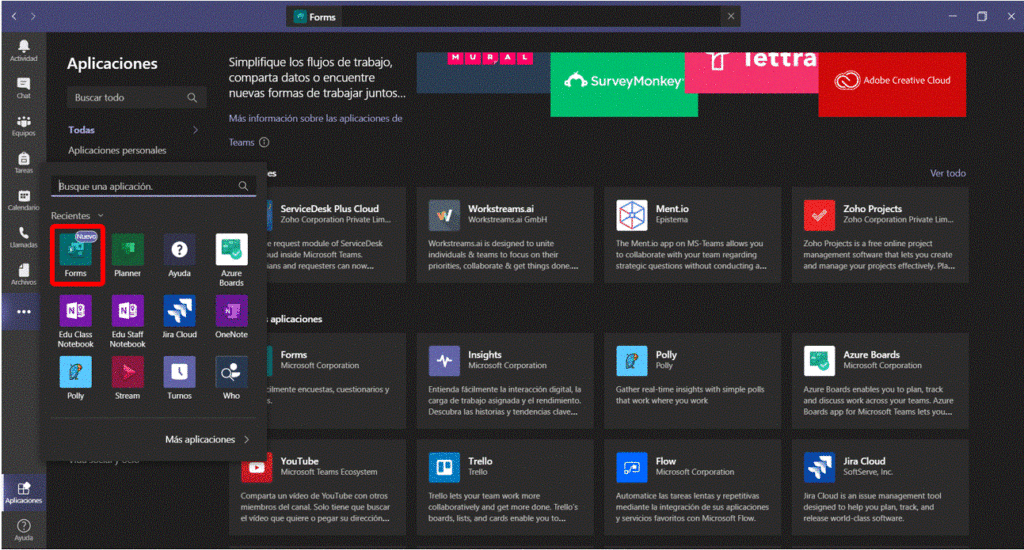Open the Forms app in the flyout
1024x550 pixels.
[x=76, y=253]
